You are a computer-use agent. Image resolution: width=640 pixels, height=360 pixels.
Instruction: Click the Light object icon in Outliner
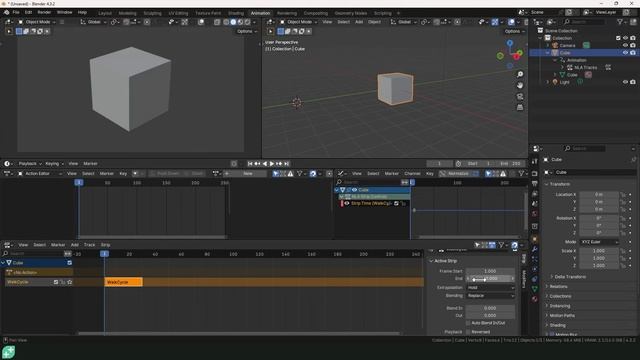[555, 82]
